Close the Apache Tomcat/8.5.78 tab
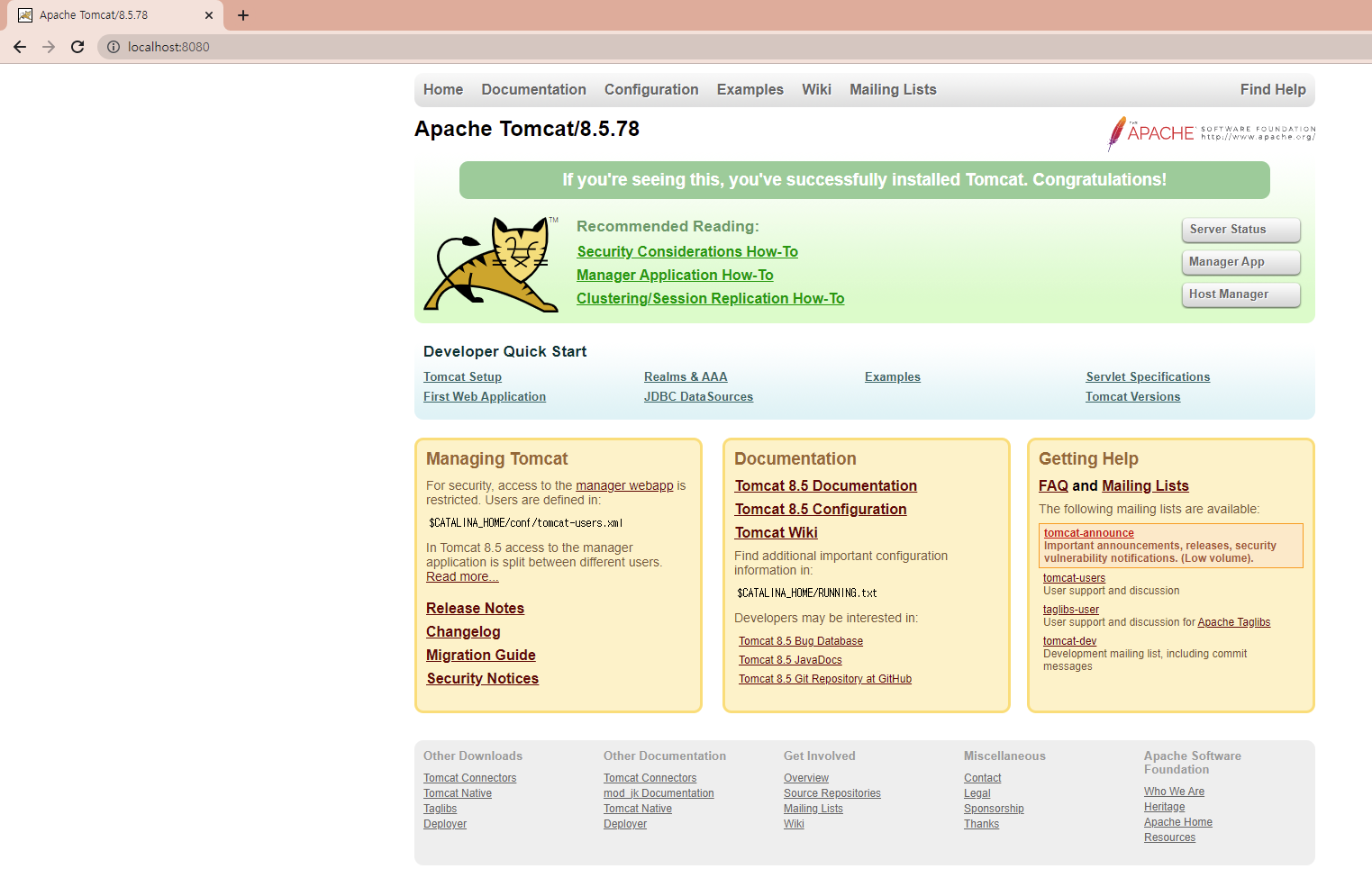 tap(209, 15)
